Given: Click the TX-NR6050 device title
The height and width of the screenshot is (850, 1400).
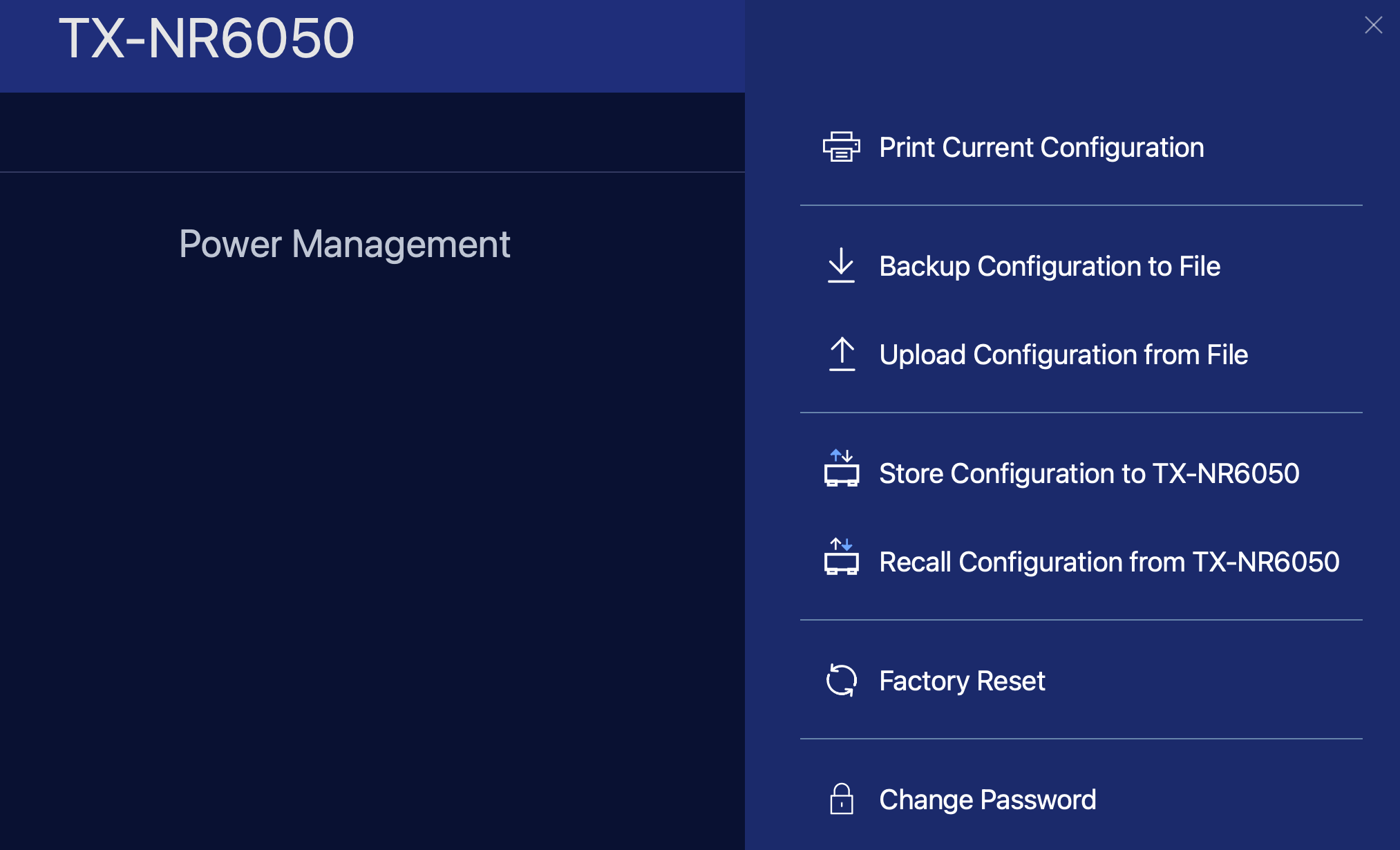Looking at the screenshot, I should tap(206, 39).
